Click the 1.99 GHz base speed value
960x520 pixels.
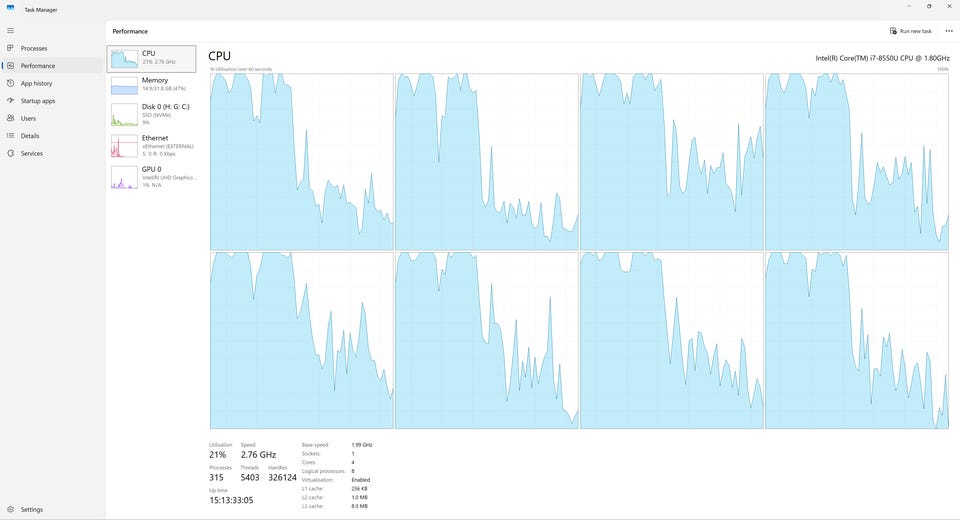tap(362, 445)
